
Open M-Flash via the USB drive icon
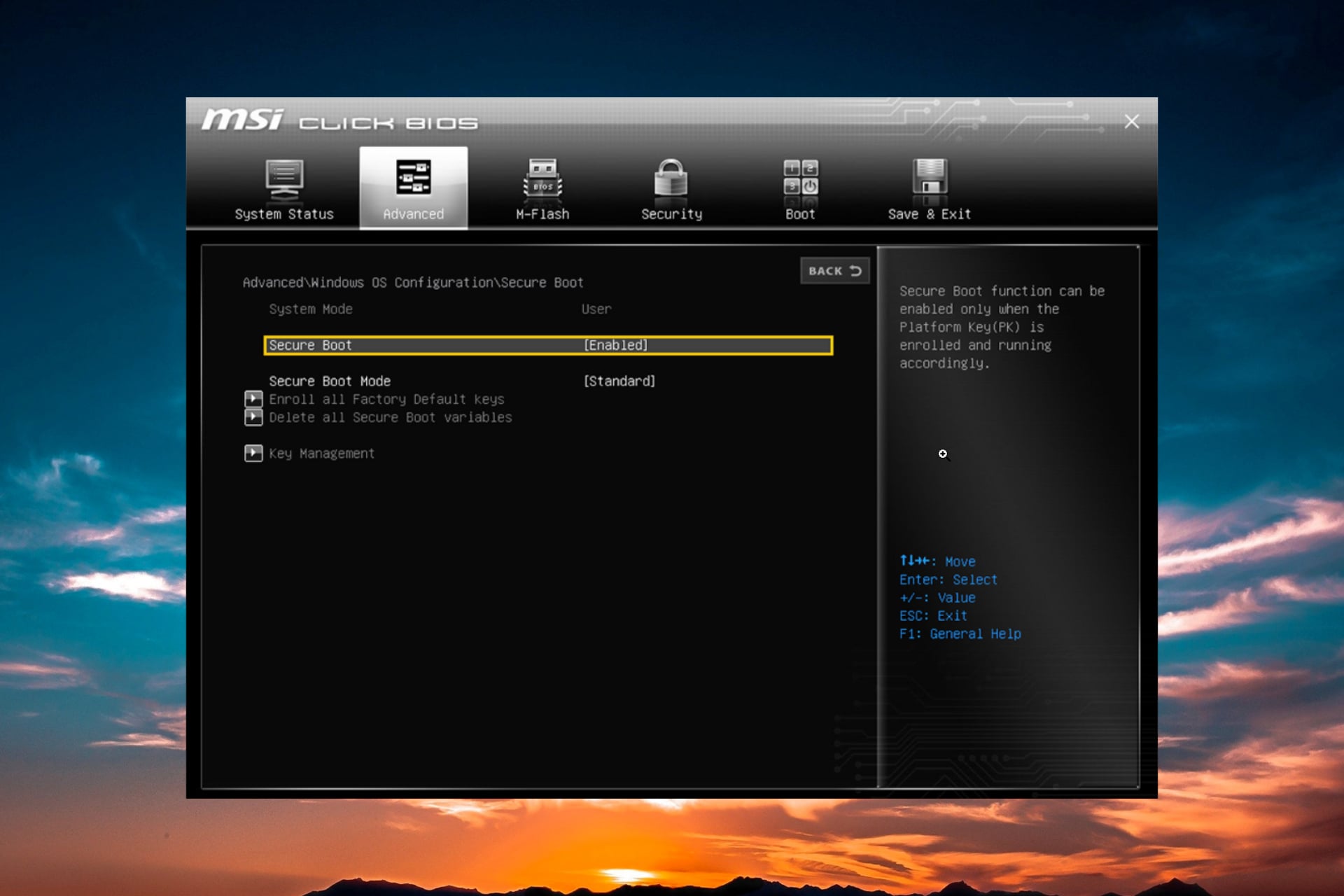[541, 178]
